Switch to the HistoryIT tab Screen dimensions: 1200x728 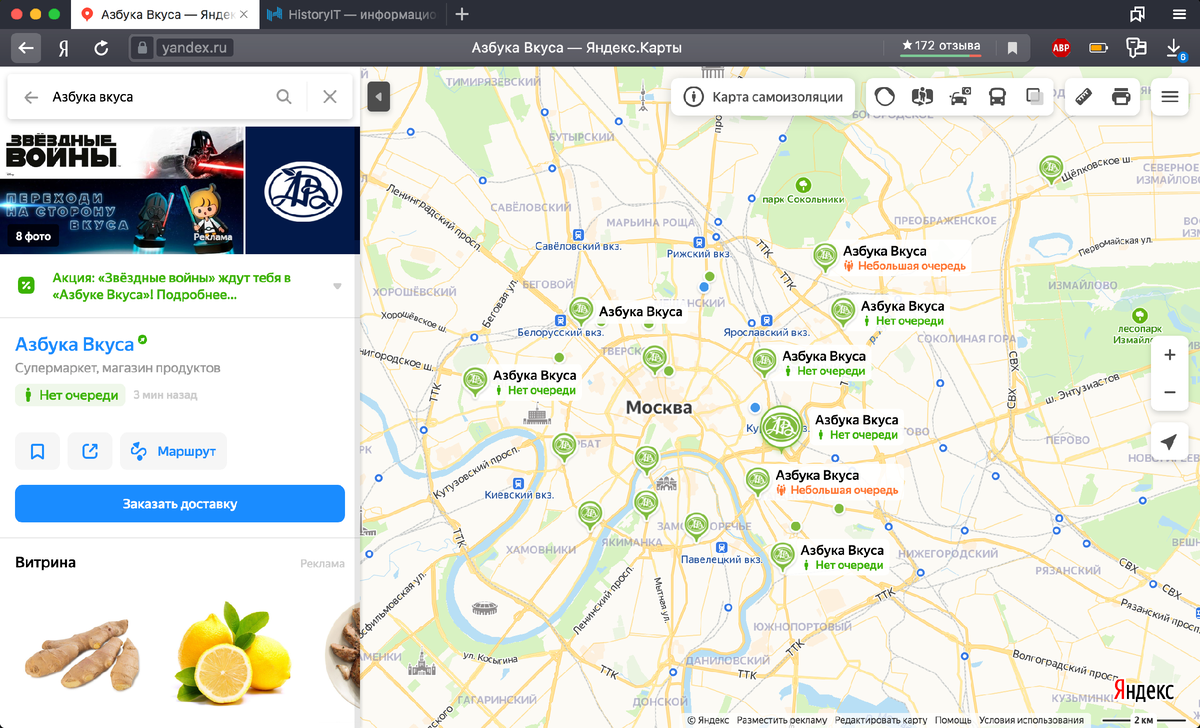352,14
